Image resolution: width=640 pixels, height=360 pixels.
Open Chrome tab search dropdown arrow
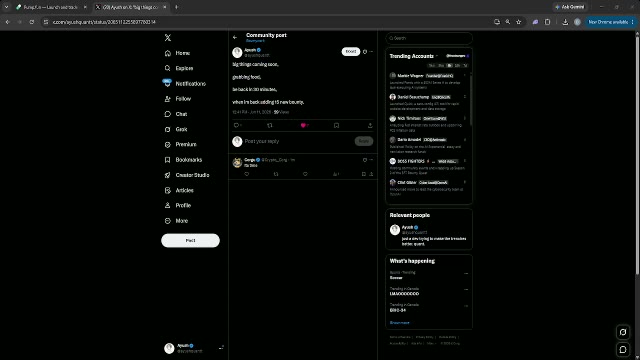point(6,7)
